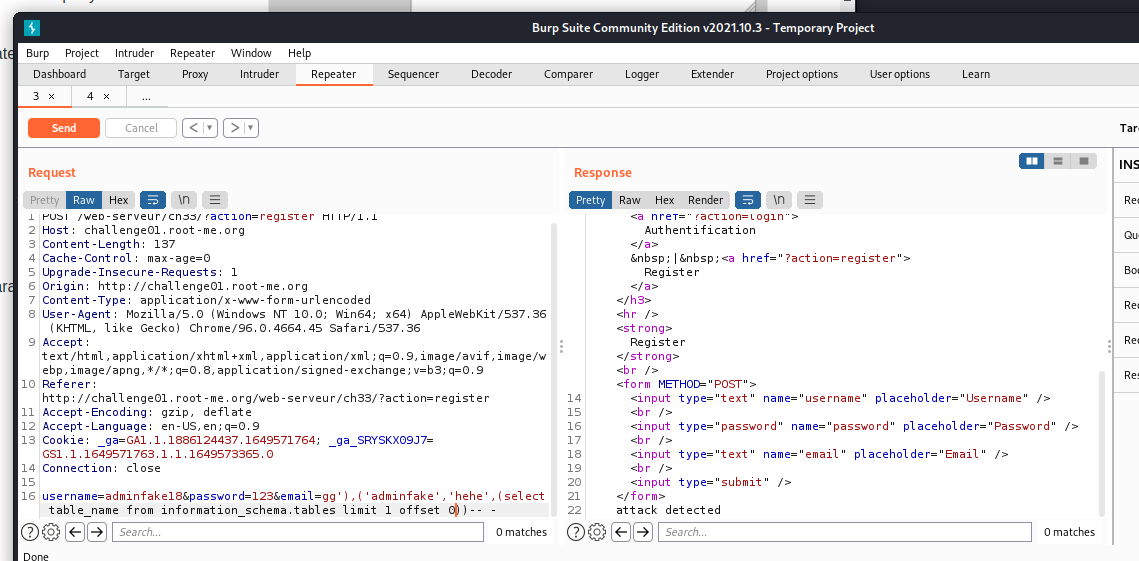1139x561 pixels.
Task: Click into the Request search field
Action: click(x=298, y=532)
